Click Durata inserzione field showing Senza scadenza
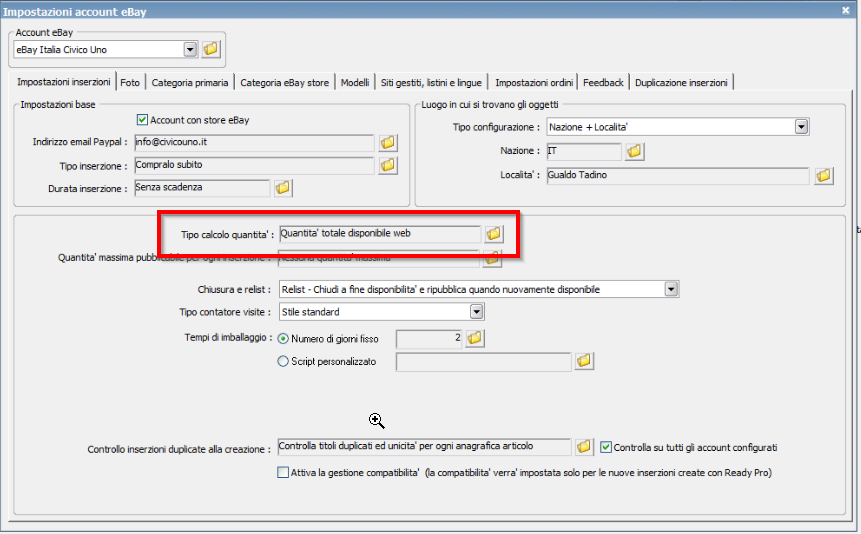This screenshot has width=861, height=534. pyautogui.click(x=202, y=187)
